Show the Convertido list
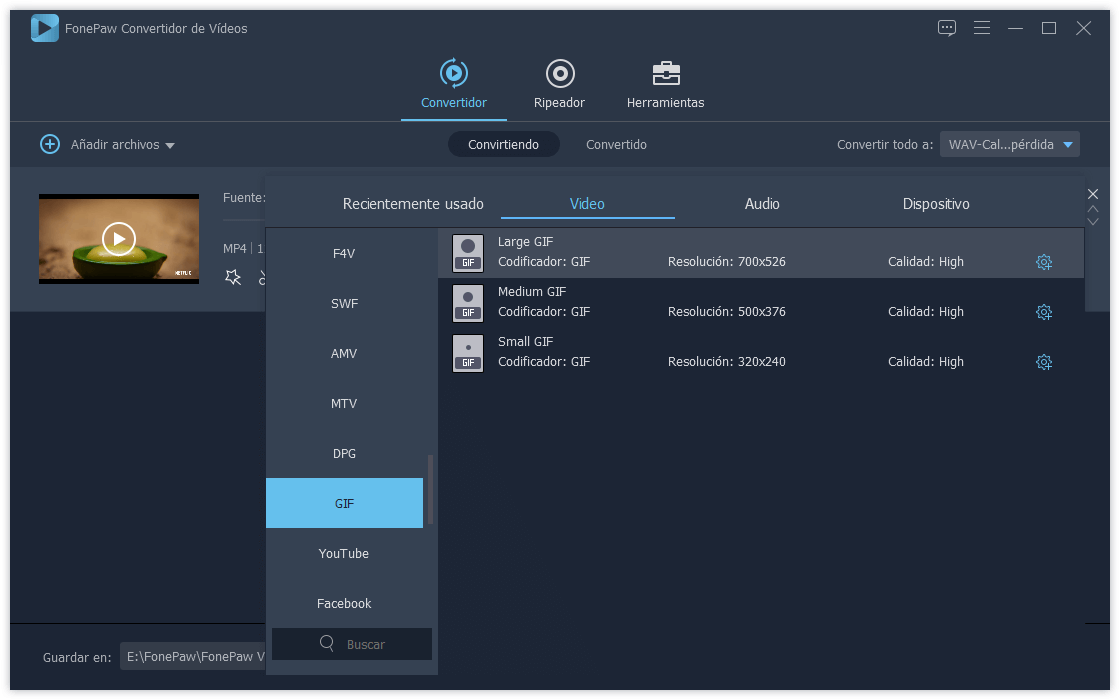1120x700 pixels. point(616,144)
